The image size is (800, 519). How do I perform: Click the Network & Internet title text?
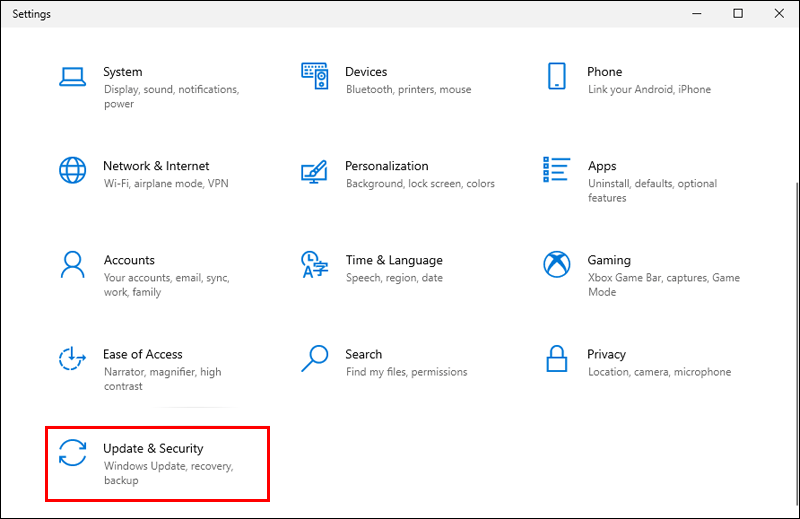[x=156, y=166]
